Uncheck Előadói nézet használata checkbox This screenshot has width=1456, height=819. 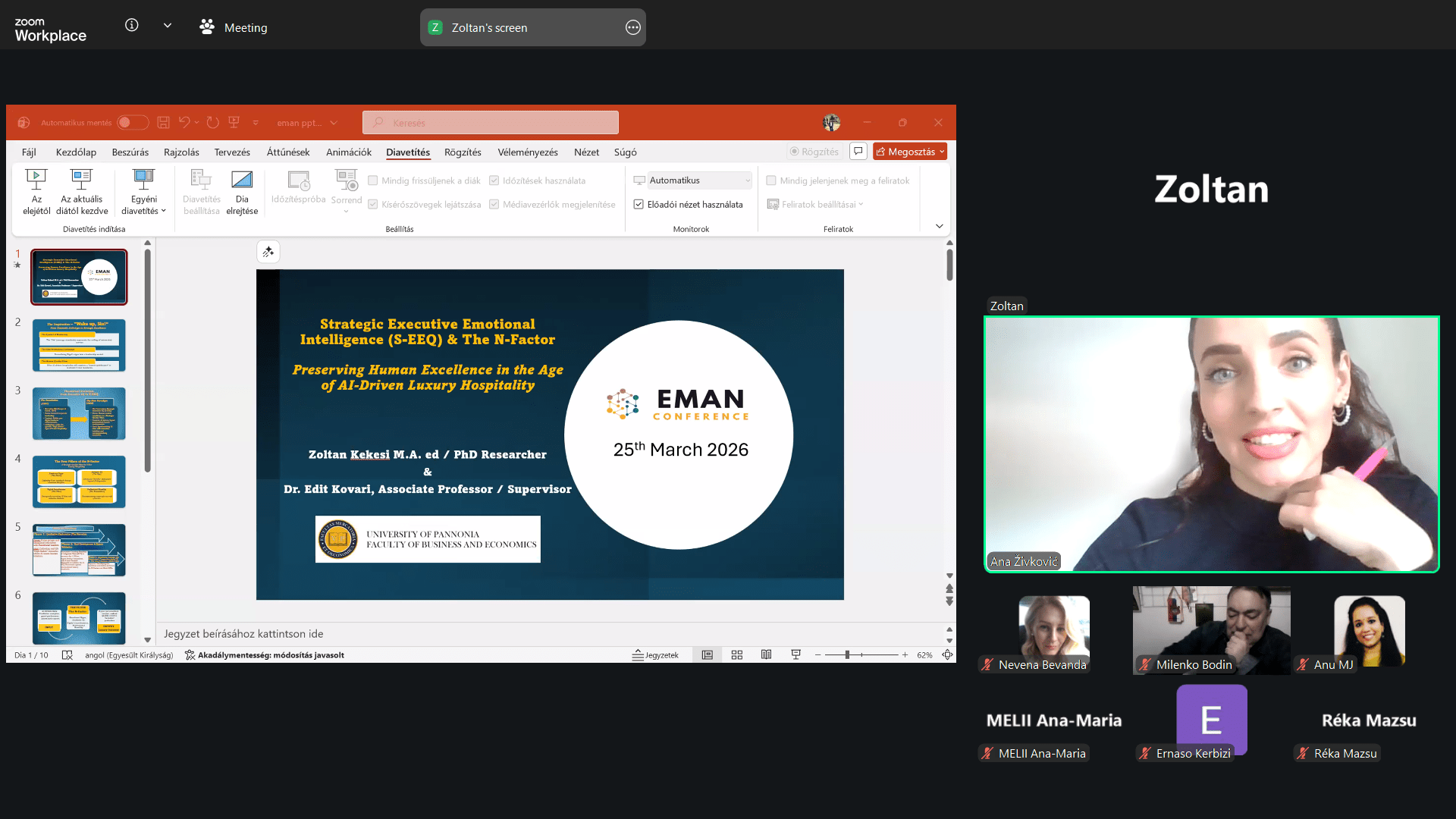pos(639,205)
